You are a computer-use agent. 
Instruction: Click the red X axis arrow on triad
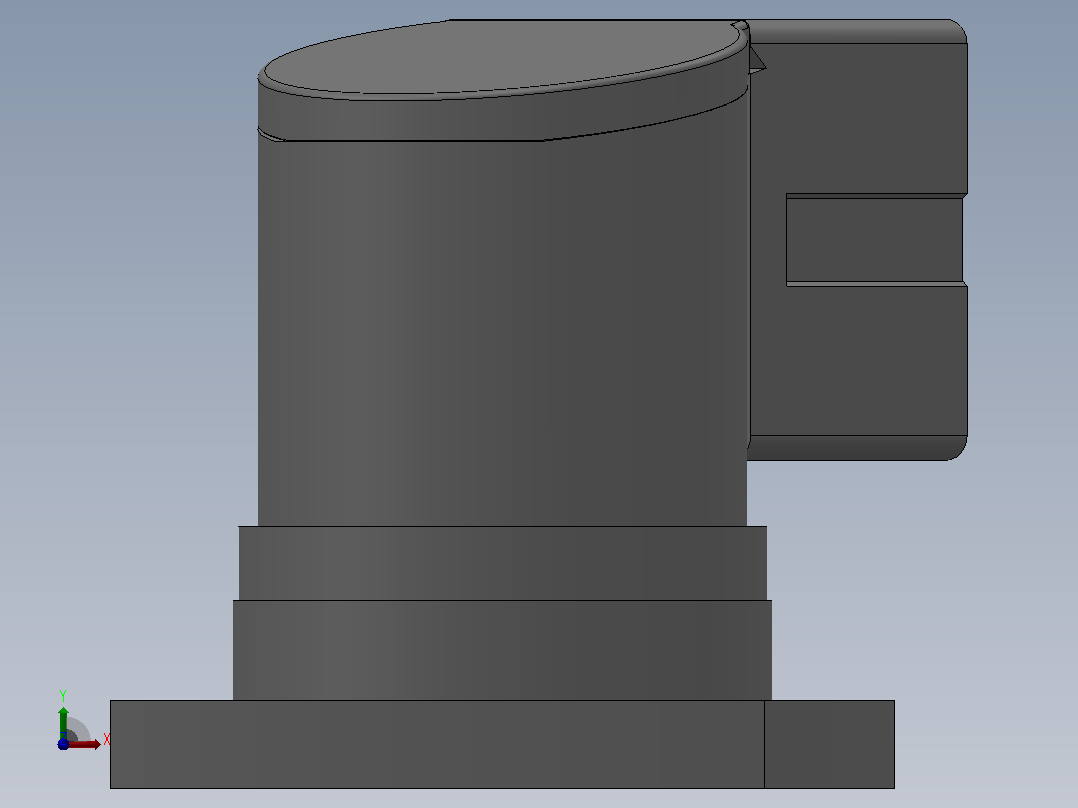(x=85, y=745)
